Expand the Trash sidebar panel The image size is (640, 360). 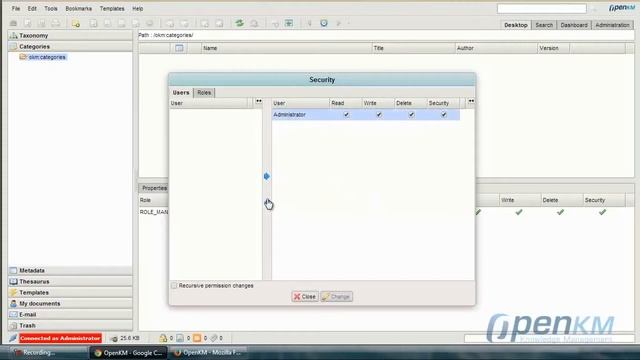pos(70,326)
